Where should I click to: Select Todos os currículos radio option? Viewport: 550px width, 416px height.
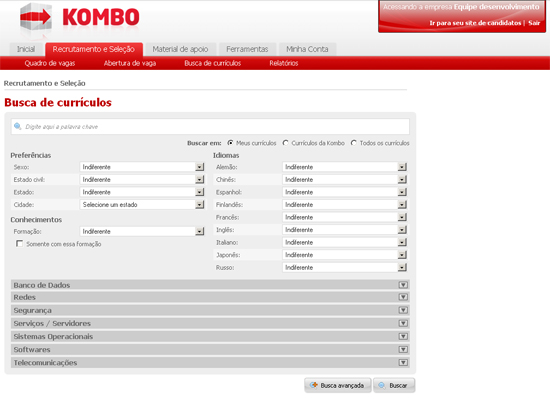click(354, 143)
